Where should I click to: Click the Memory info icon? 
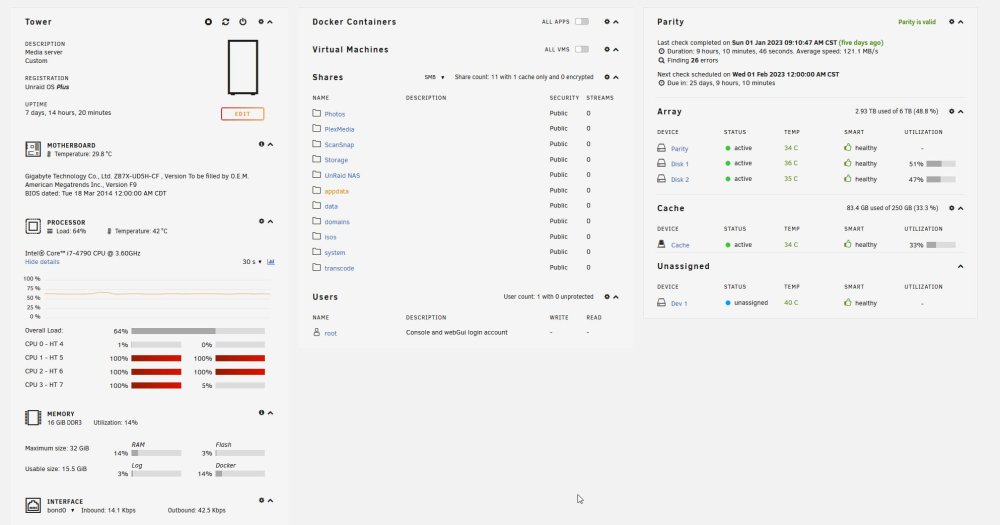pos(261,413)
